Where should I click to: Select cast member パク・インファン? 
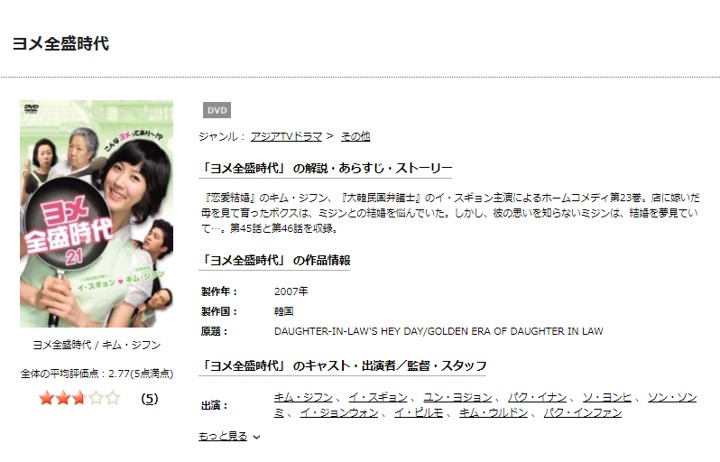(x=583, y=413)
